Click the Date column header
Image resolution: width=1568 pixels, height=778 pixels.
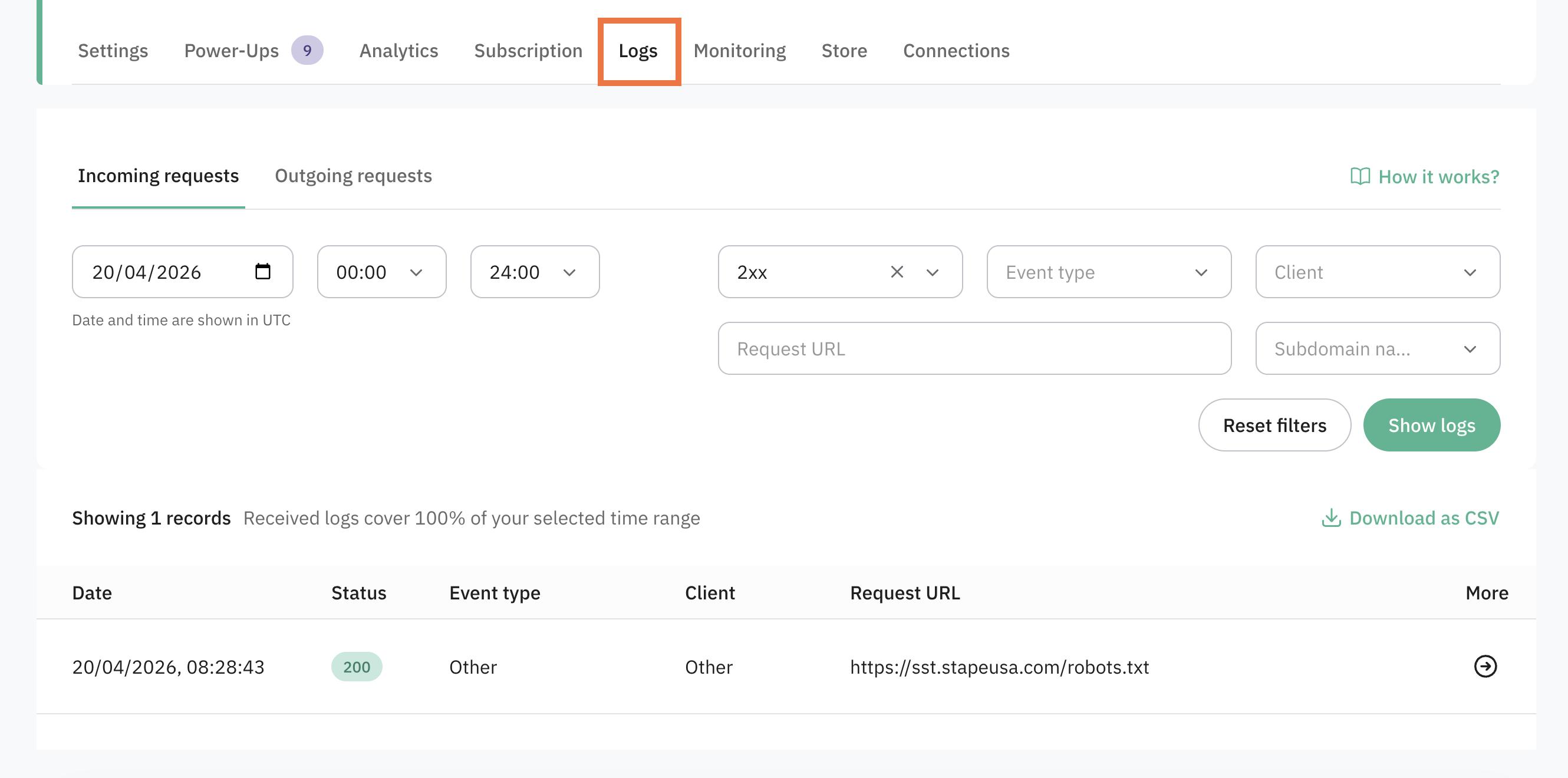92,593
